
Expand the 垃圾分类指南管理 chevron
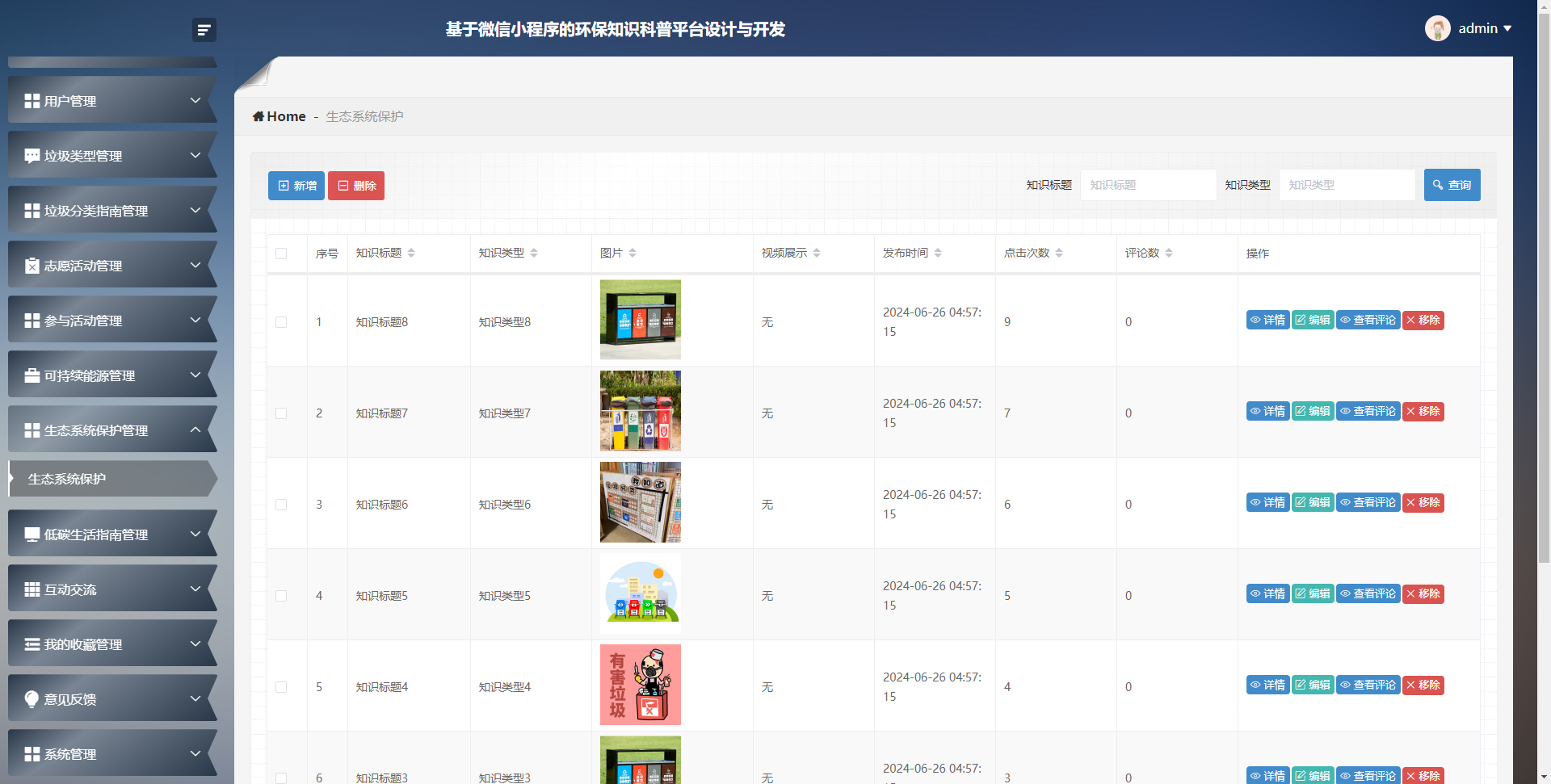195,210
